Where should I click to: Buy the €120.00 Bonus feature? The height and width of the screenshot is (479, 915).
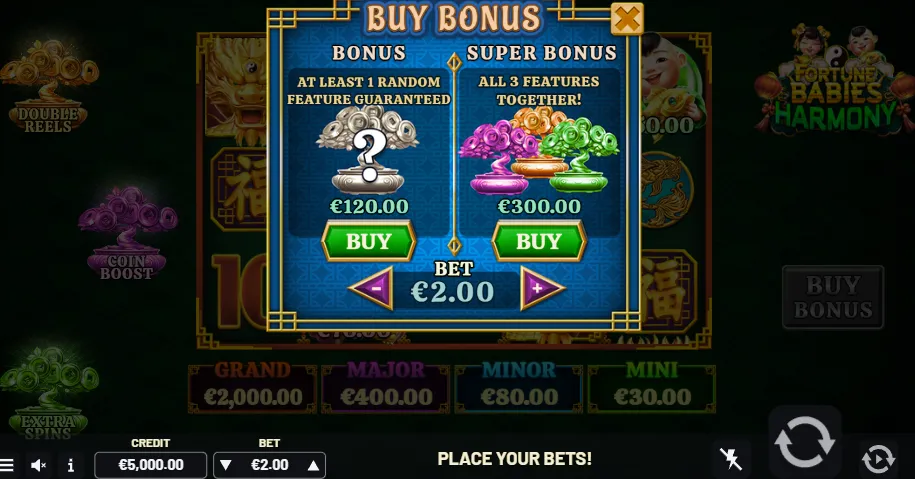[369, 241]
